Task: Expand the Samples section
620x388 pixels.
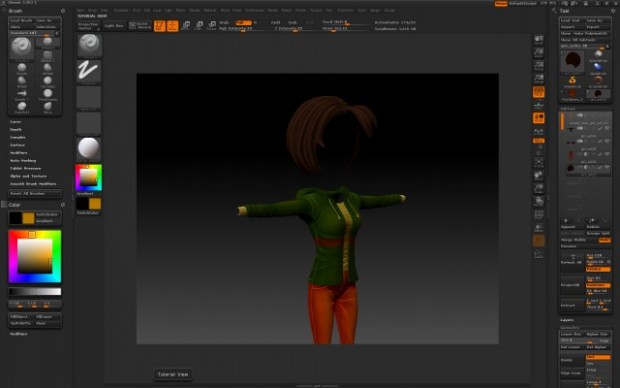Action: tap(18, 137)
